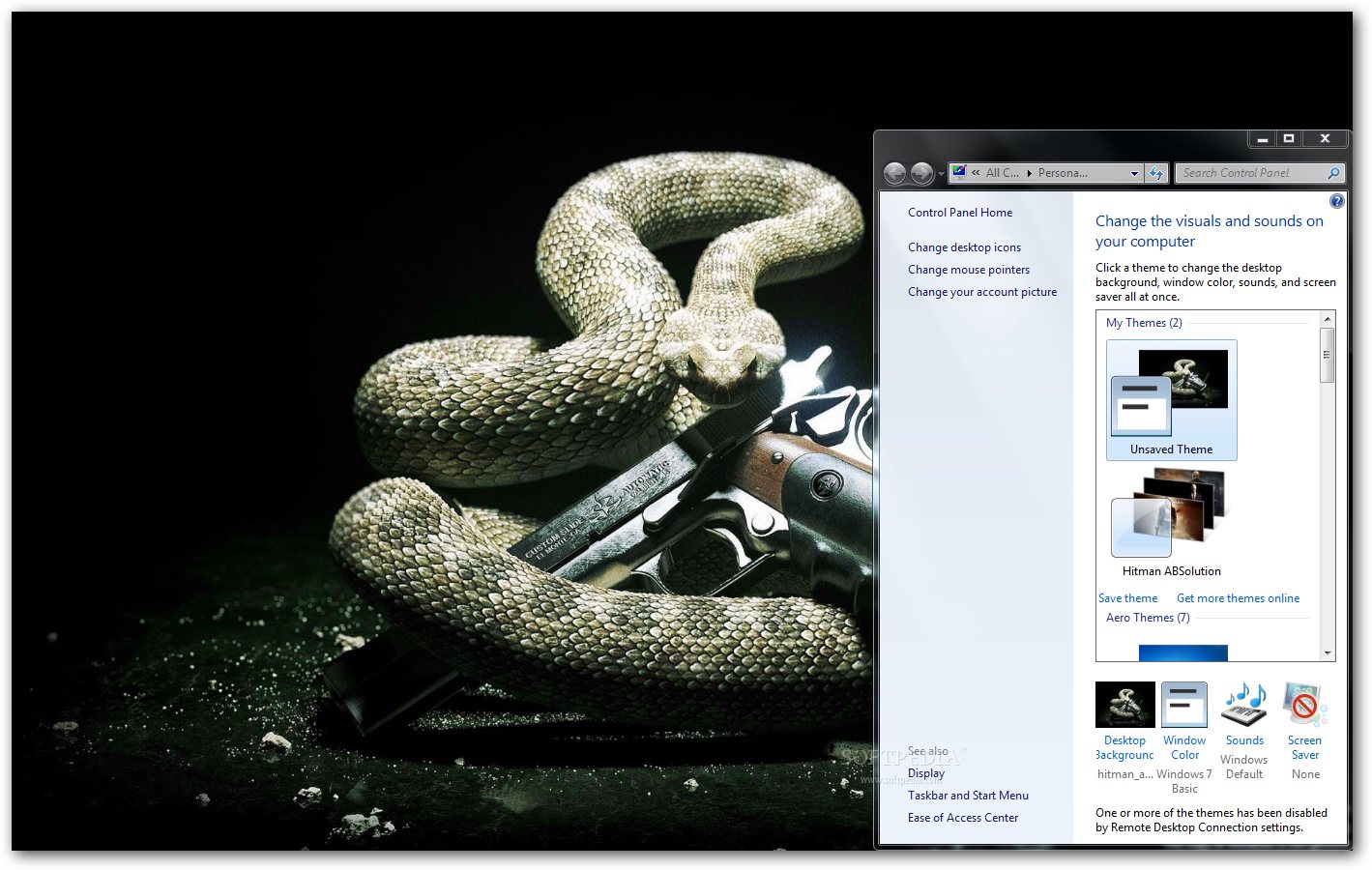
Task: Select the All Control Panel breadcrumb
Action: pyautogui.click(x=1001, y=173)
